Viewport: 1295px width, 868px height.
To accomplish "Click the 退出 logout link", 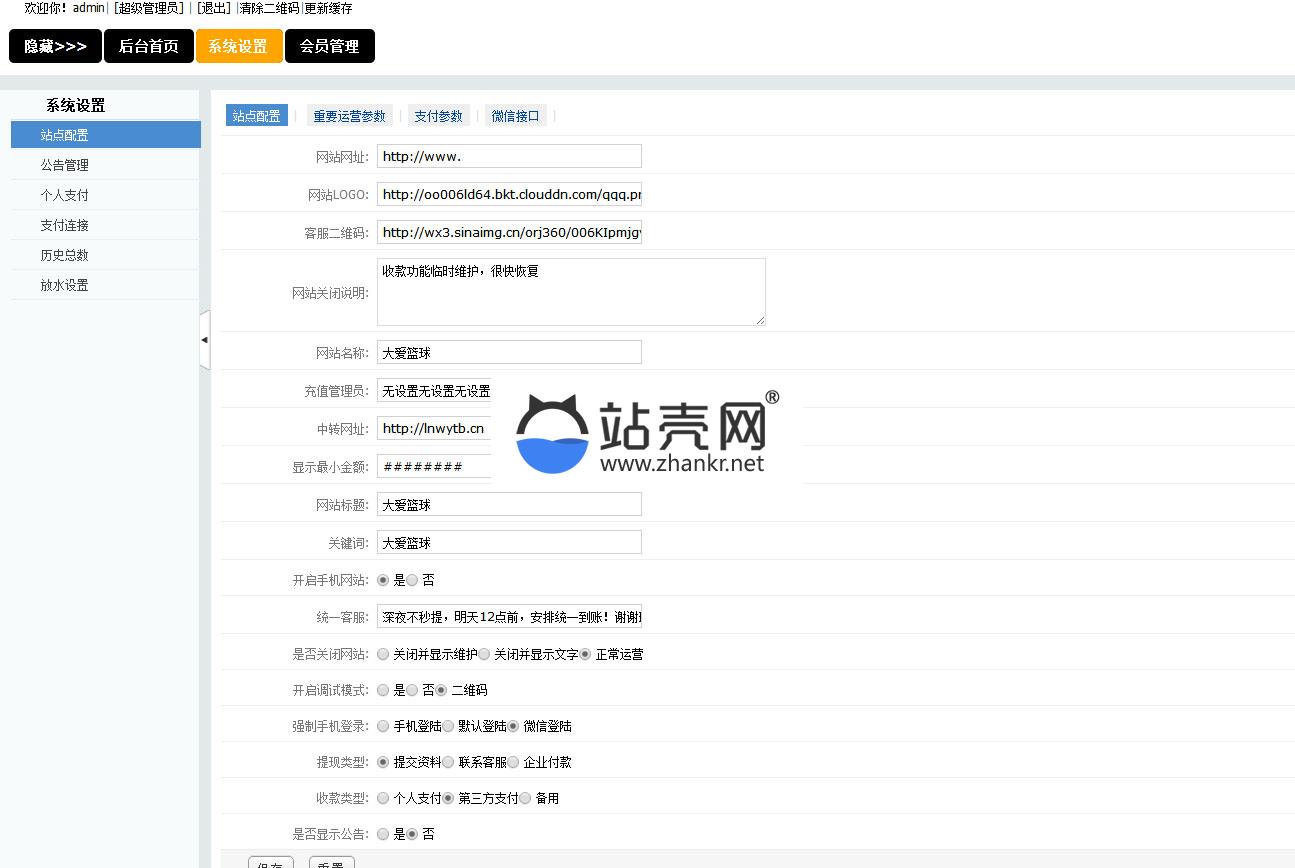I will pyautogui.click(x=213, y=8).
